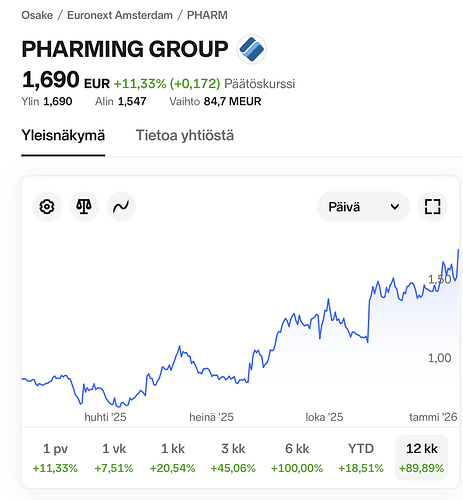Expand chart to fullscreen
This screenshot has width=463, height=500.
432,207
